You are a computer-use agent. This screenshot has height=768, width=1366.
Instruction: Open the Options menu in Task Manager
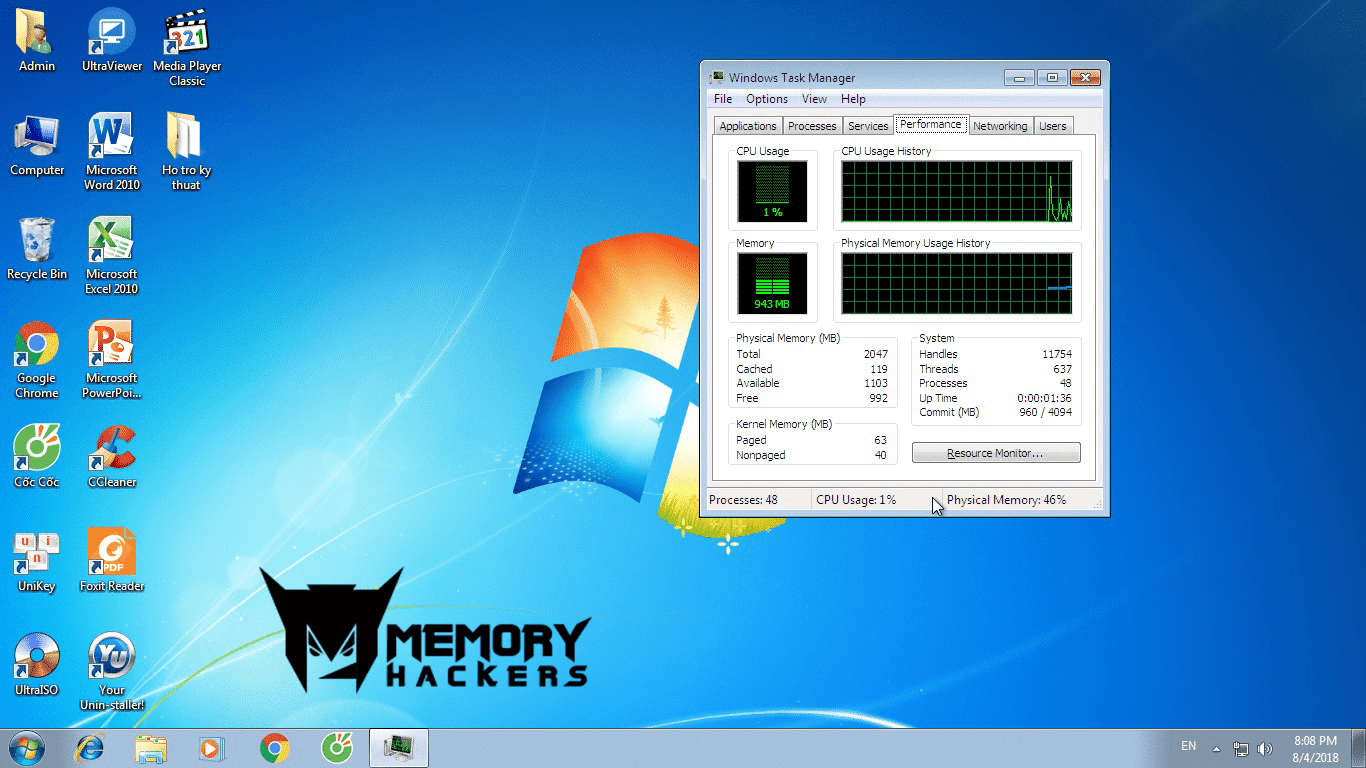(767, 99)
